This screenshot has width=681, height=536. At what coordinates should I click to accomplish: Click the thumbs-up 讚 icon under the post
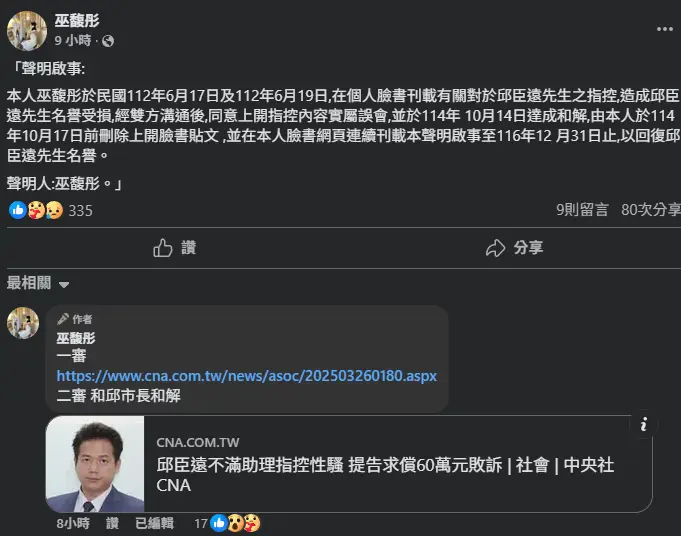coord(163,248)
